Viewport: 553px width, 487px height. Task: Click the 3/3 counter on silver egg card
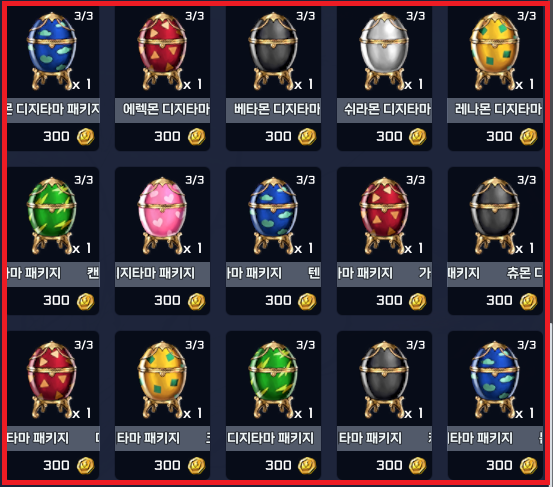416,16
